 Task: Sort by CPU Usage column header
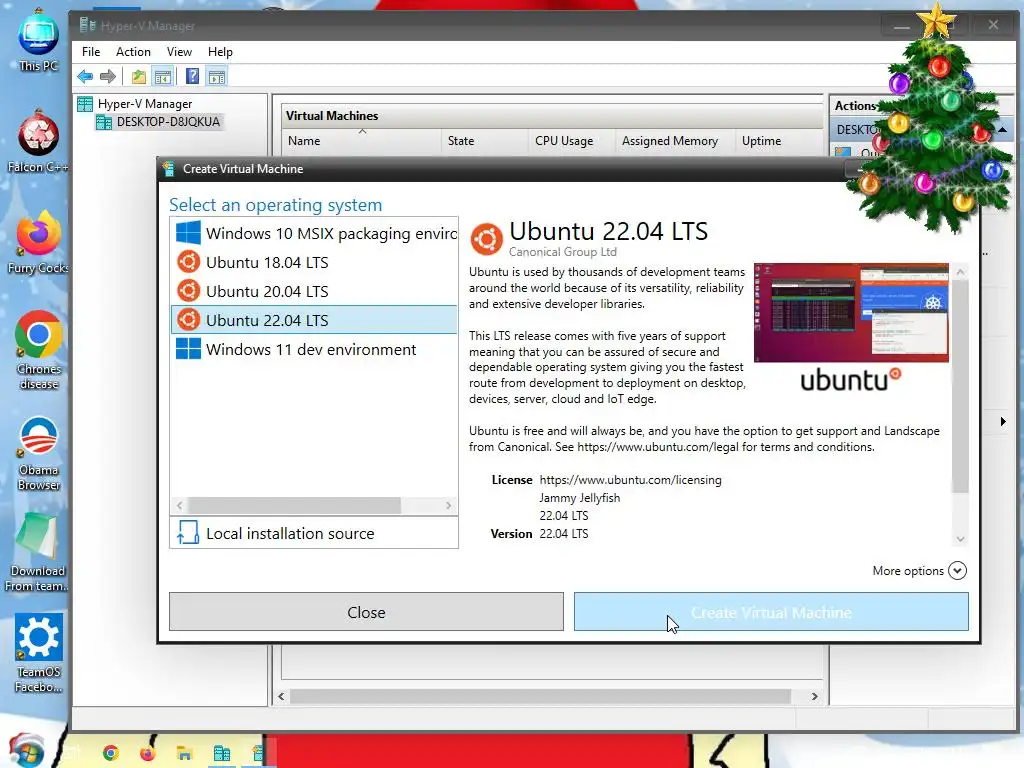coord(572,141)
